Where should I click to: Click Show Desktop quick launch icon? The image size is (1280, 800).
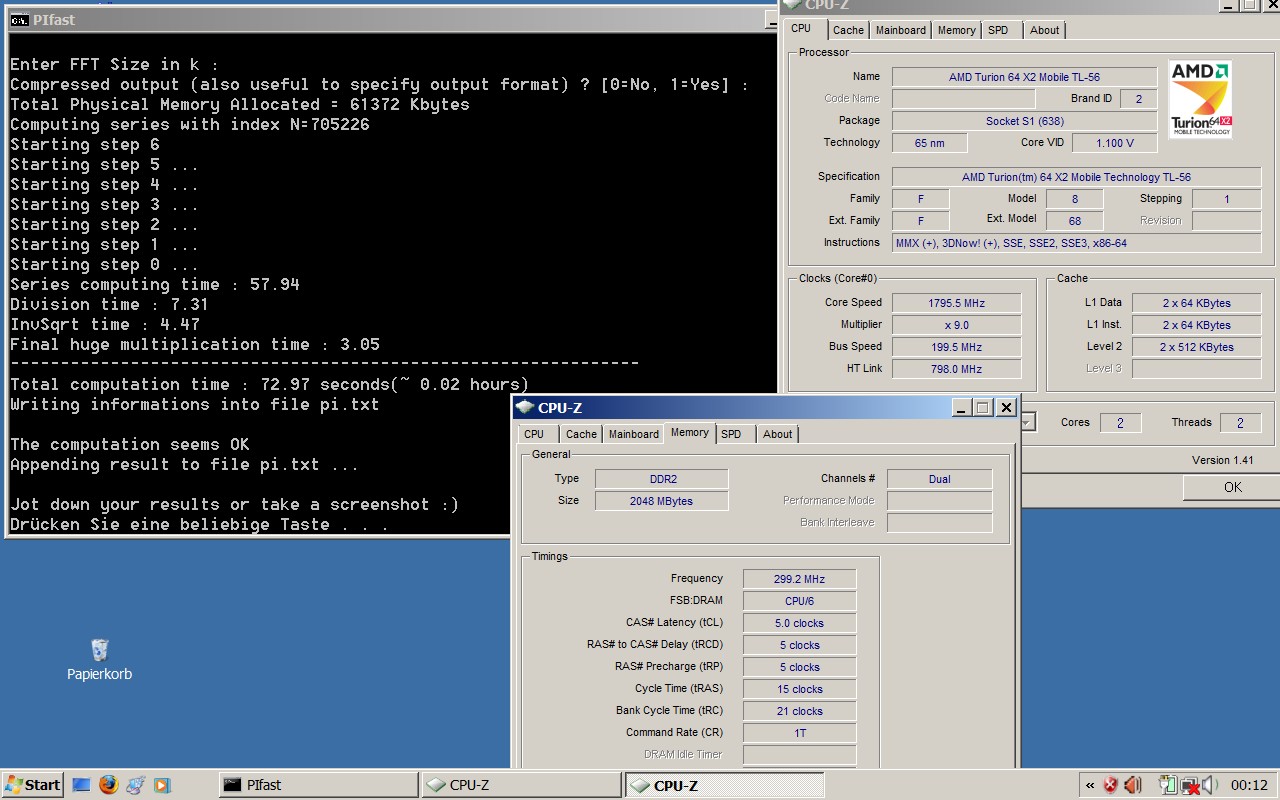82,785
